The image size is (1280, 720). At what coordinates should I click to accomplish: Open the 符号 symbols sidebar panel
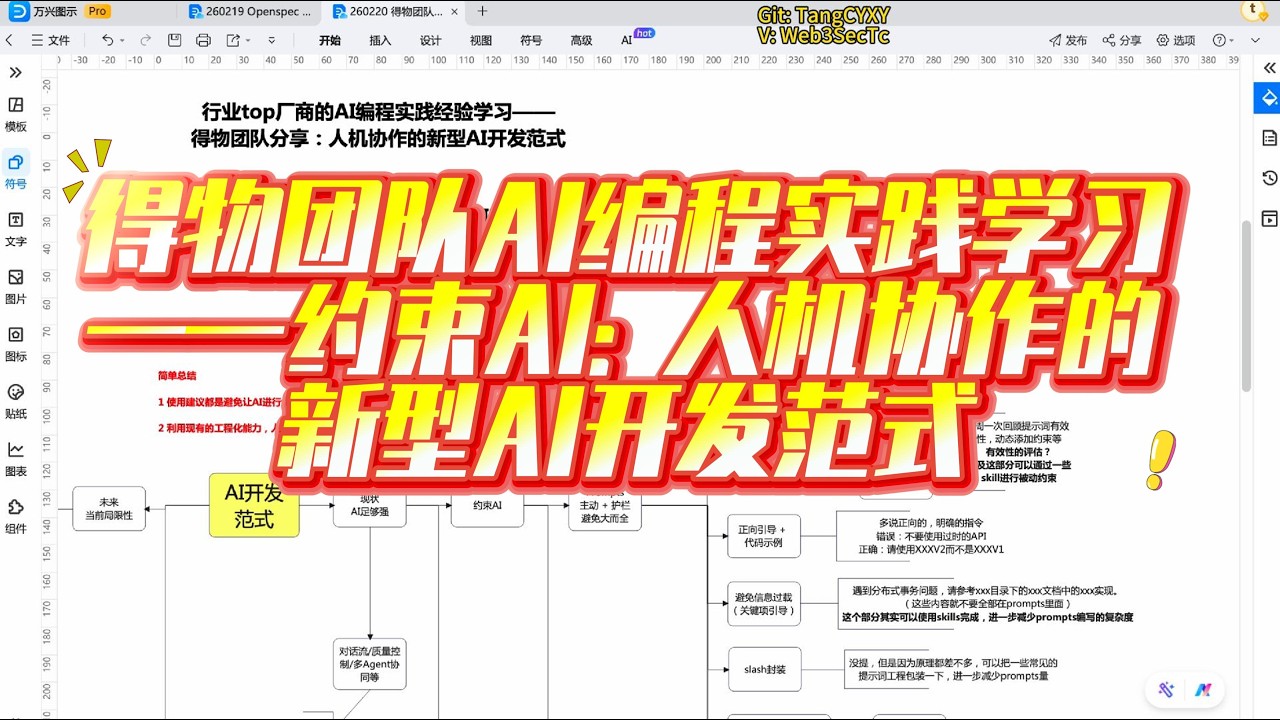tap(16, 171)
